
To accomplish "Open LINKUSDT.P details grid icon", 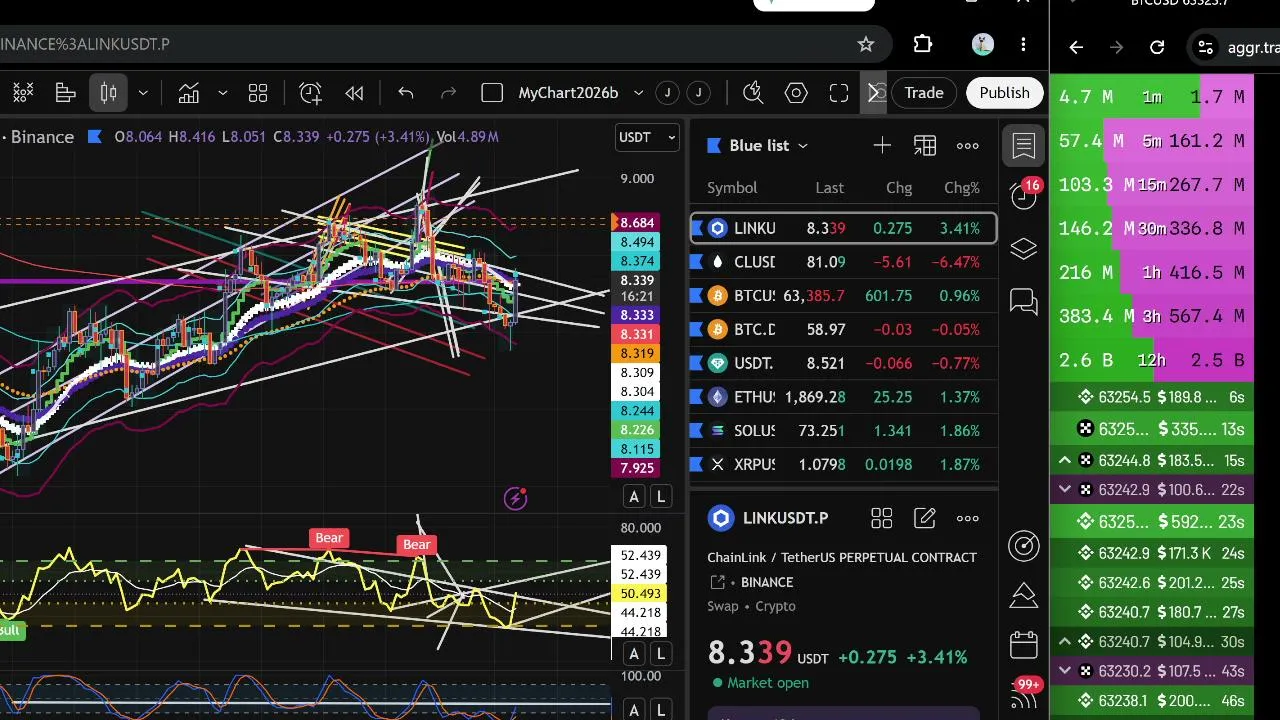I will (881, 518).
